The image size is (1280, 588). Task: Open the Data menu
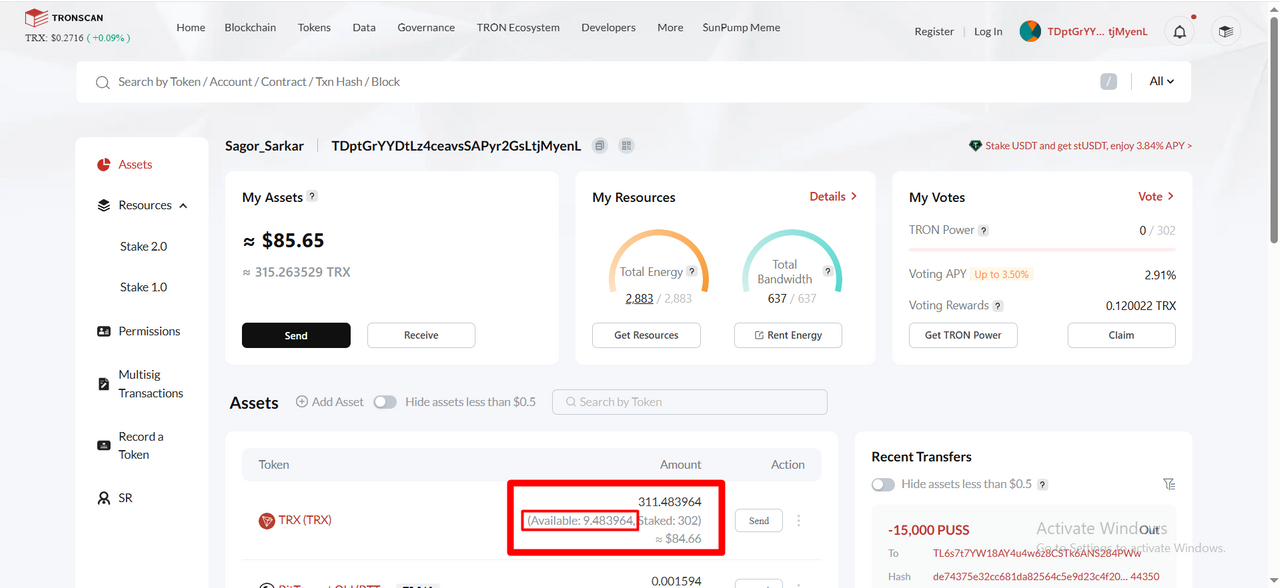tap(364, 28)
